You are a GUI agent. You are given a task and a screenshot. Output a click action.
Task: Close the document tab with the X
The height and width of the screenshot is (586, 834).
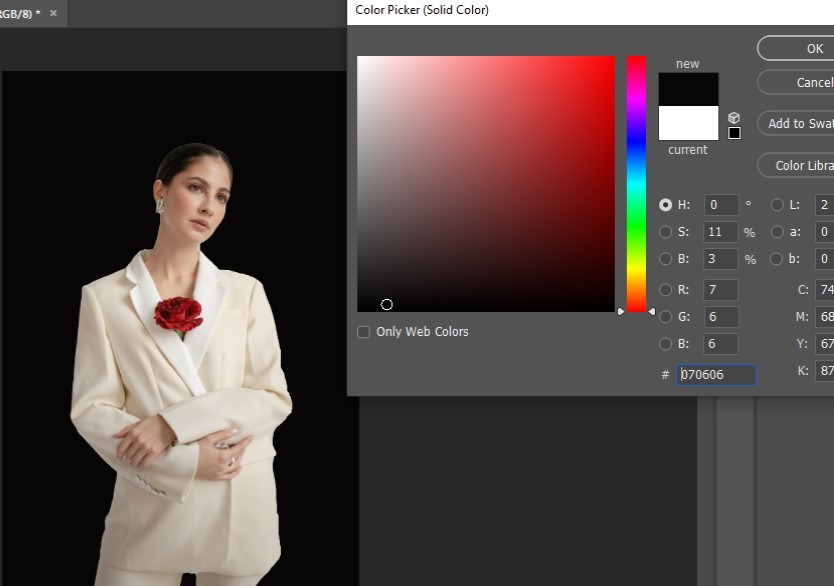click(x=53, y=13)
